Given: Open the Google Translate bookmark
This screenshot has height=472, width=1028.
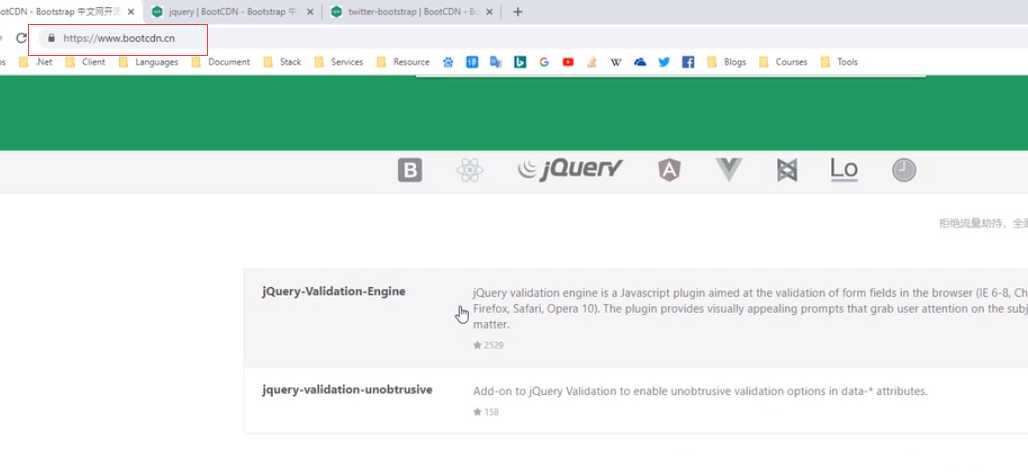Looking at the screenshot, I should tap(496, 62).
